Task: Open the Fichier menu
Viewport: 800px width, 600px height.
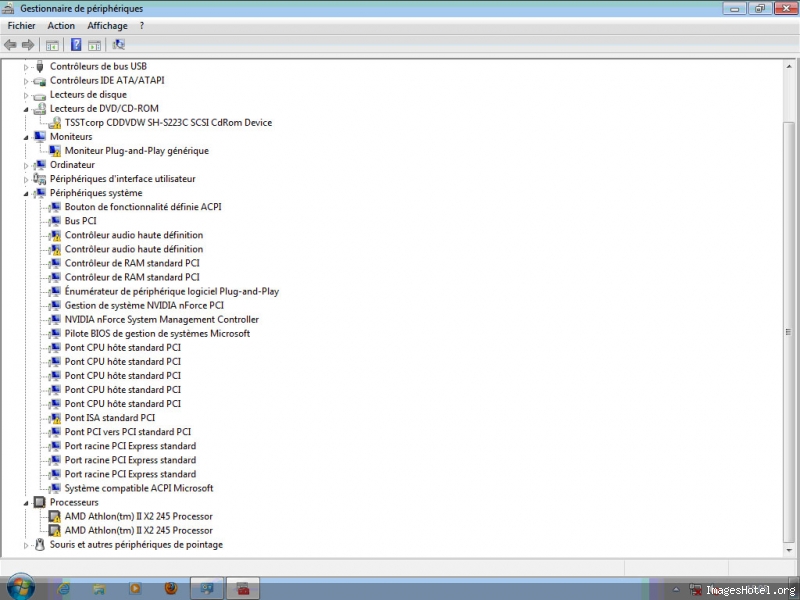Action: 21,26
